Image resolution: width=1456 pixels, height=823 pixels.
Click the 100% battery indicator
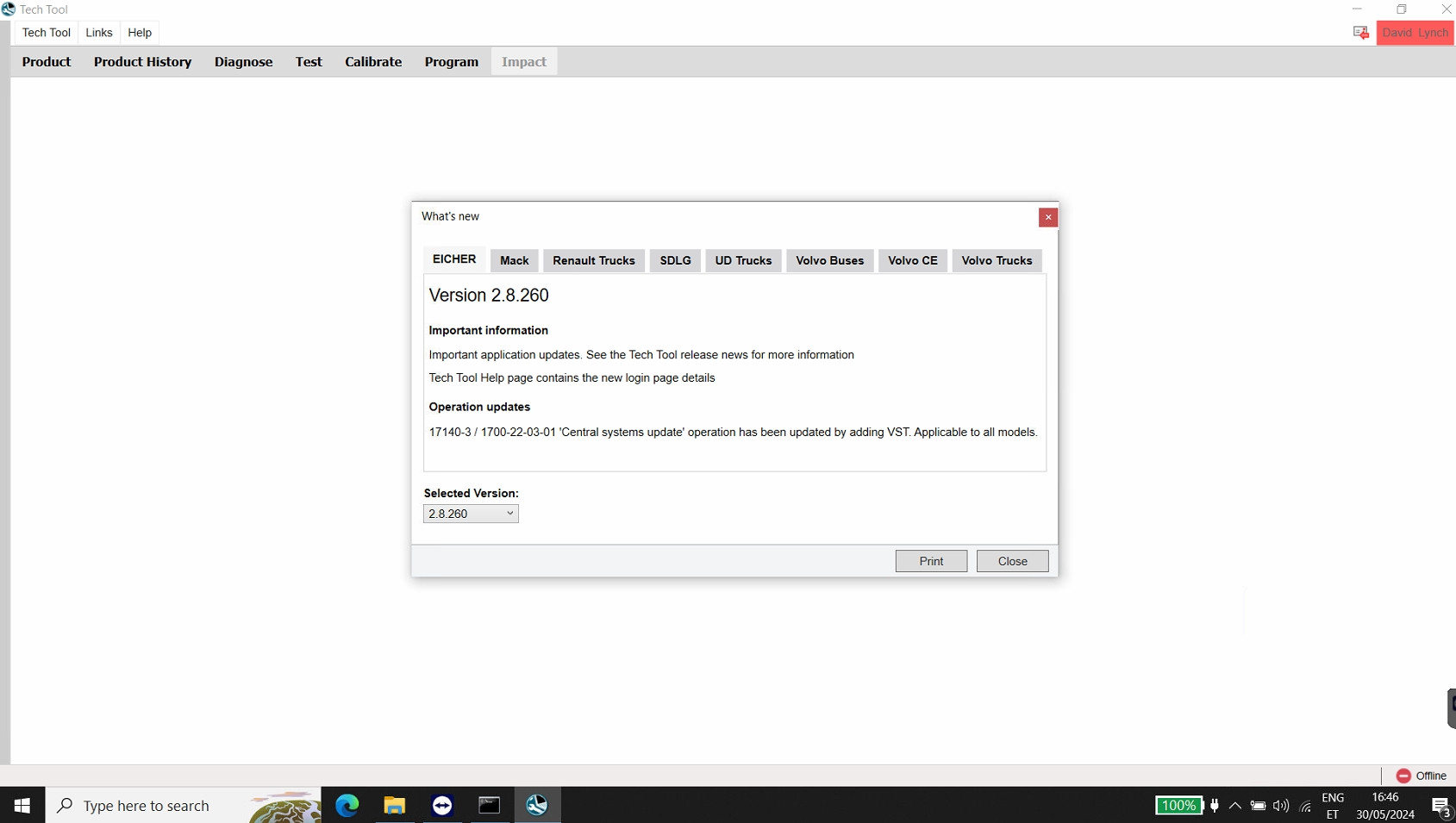coord(1178,806)
